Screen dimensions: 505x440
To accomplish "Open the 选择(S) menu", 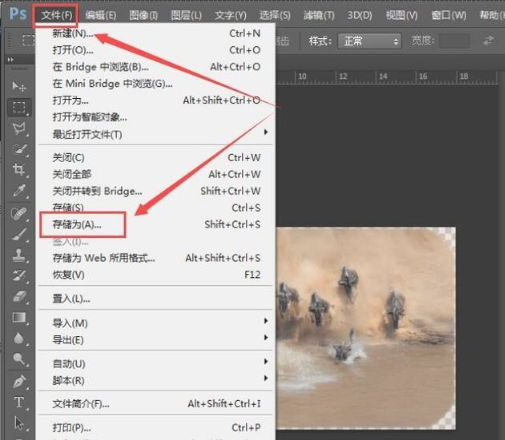I will click(x=275, y=15).
